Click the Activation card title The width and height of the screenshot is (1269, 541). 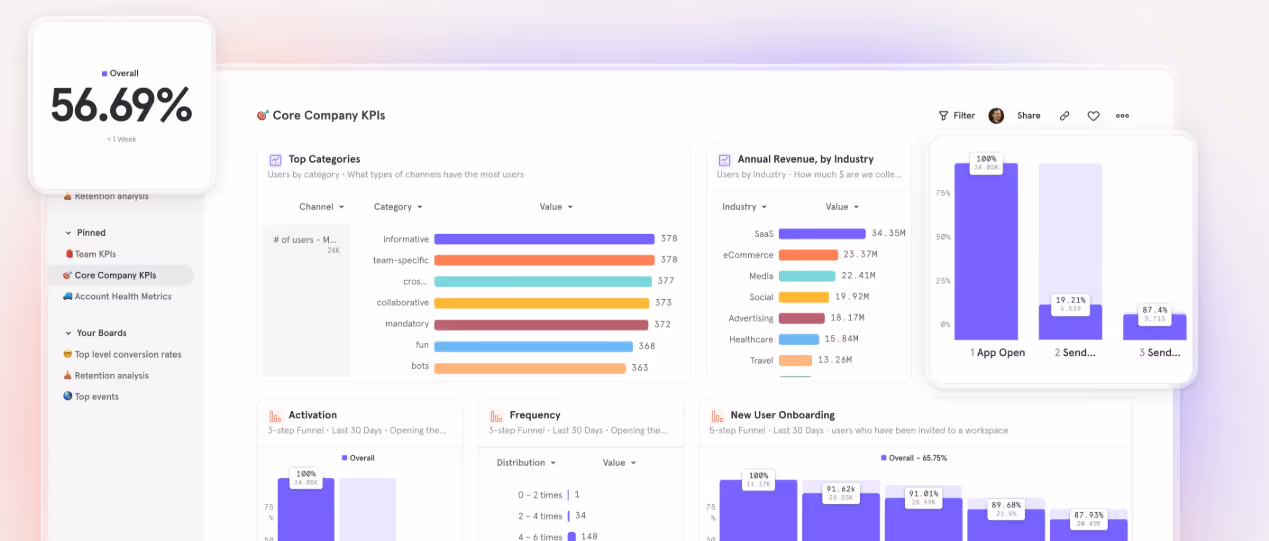coord(313,415)
